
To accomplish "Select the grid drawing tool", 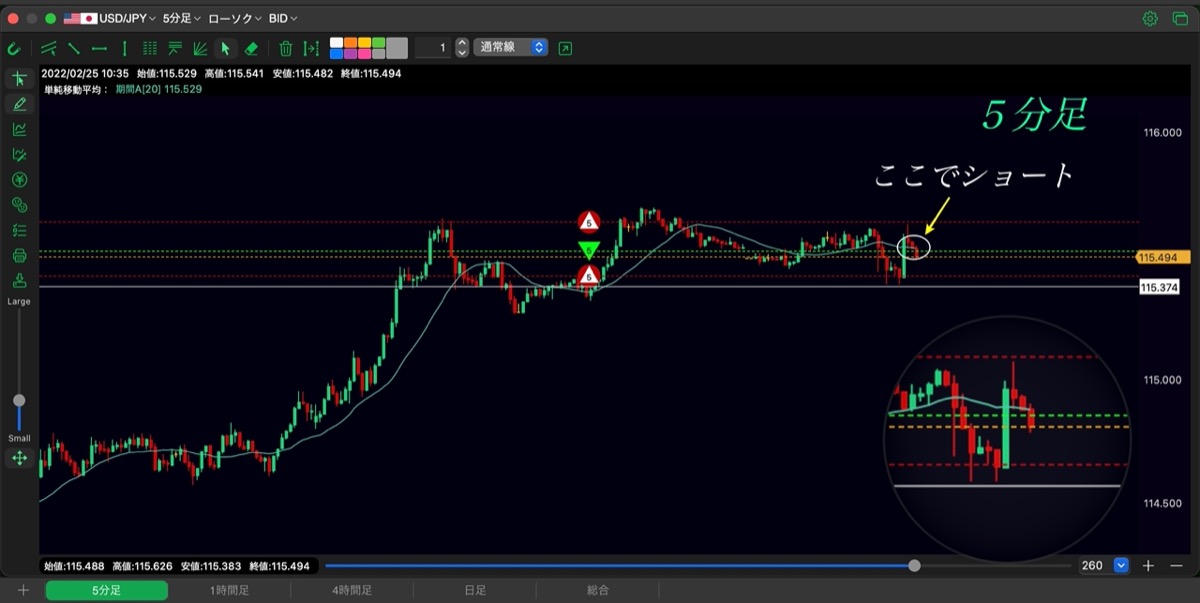I will (150, 48).
